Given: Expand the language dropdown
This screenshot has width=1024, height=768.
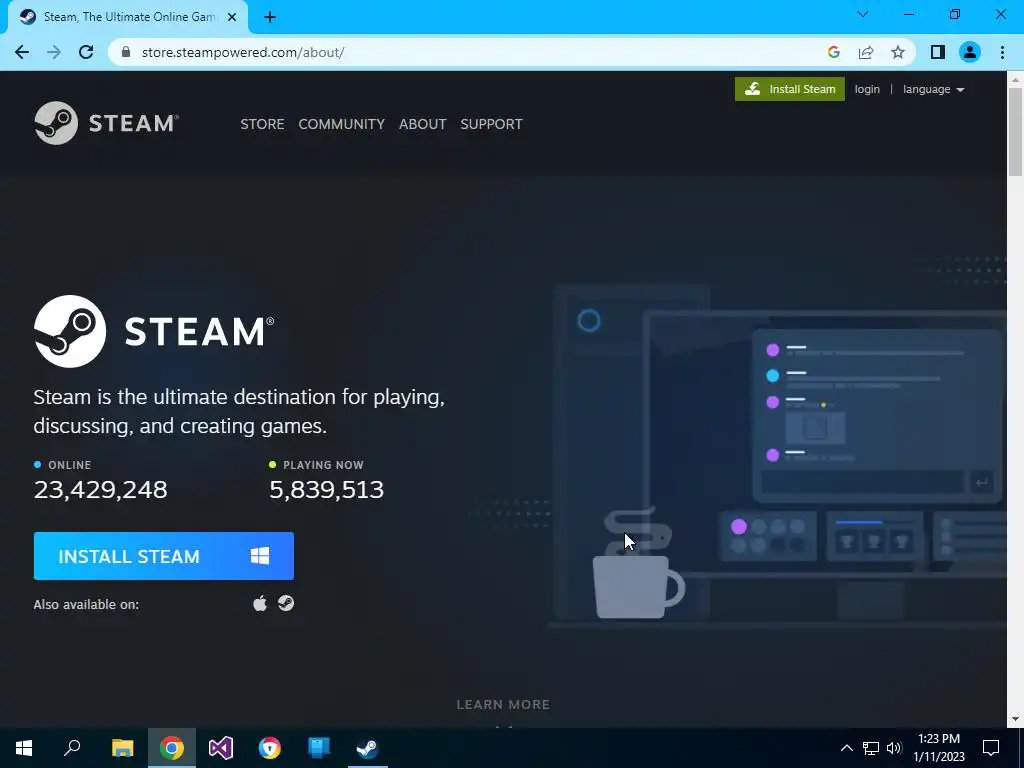Looking at the screenshot, I should click(933, 89).
